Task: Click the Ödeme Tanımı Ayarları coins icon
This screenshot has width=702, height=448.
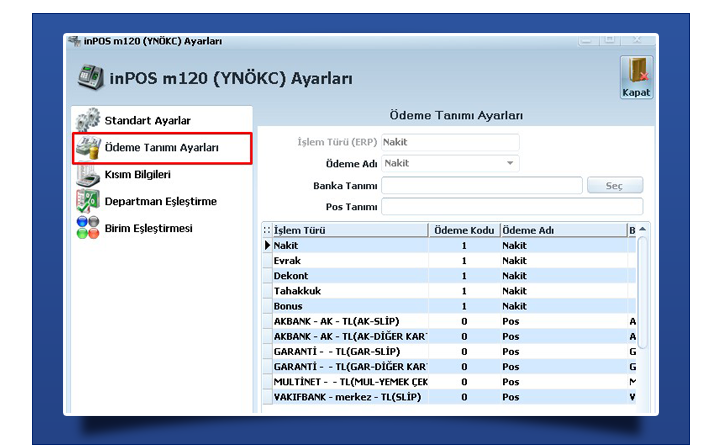Action: point(87,148)
